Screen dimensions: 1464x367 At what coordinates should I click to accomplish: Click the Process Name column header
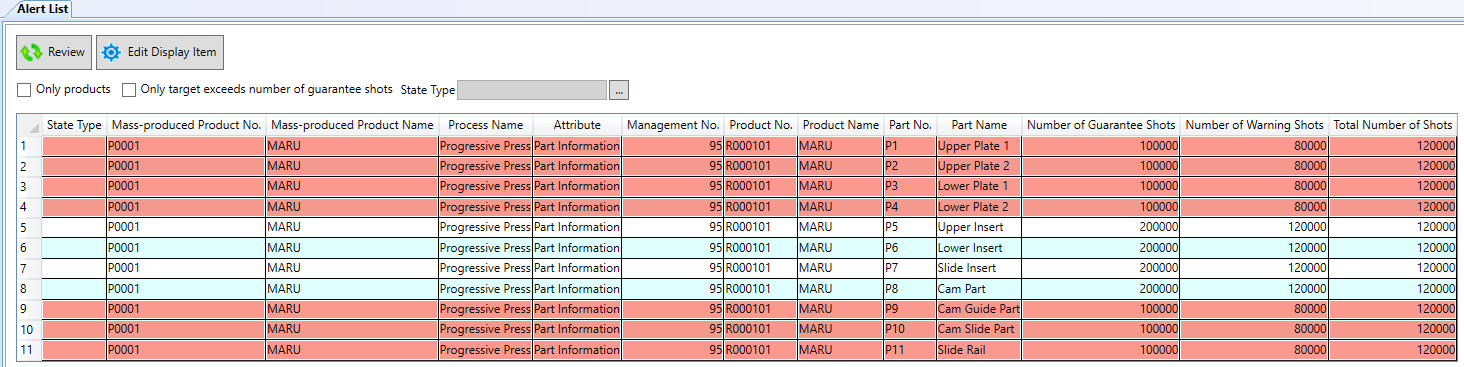(485, 125)
